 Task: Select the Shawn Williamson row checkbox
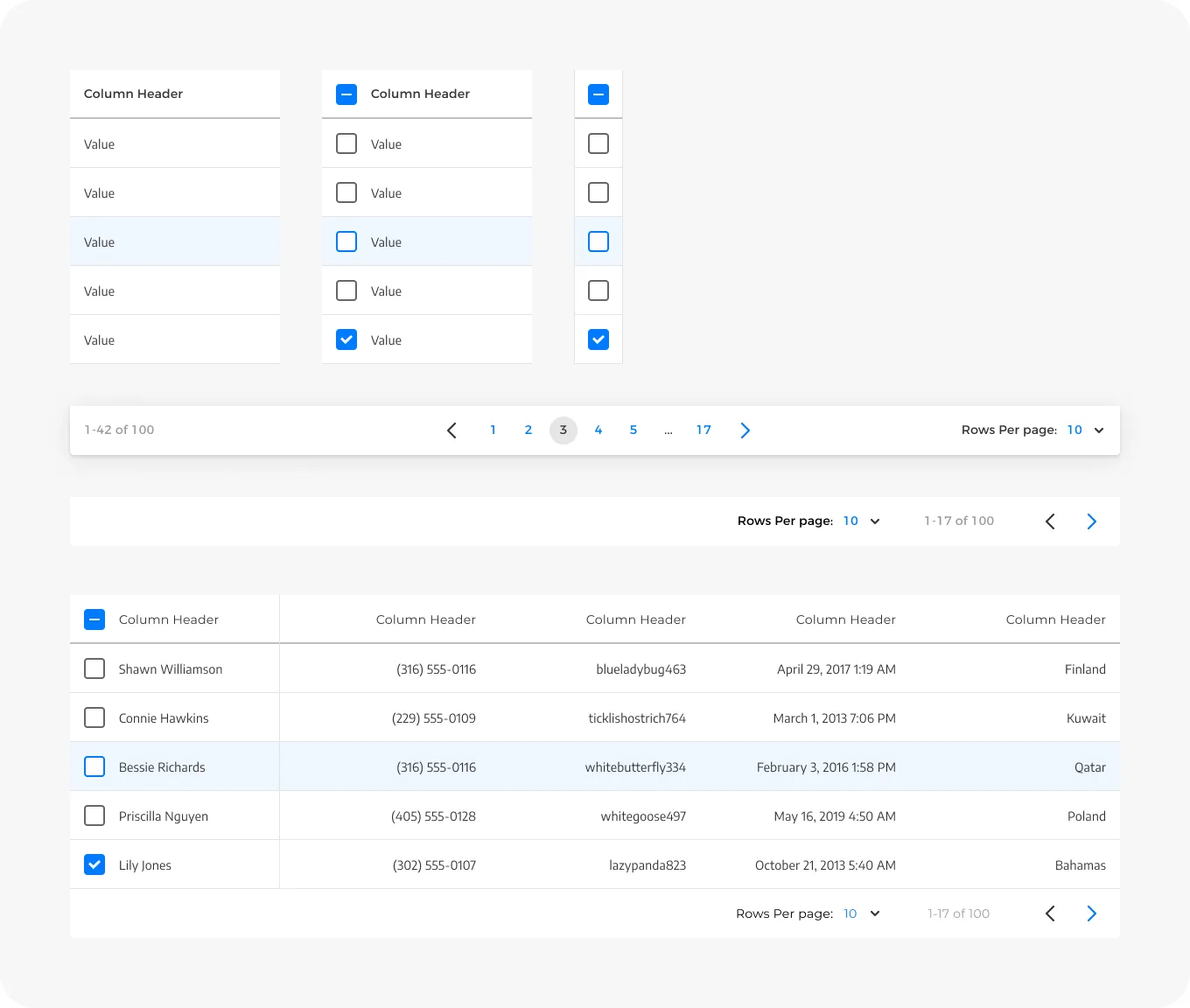point(94,668)
